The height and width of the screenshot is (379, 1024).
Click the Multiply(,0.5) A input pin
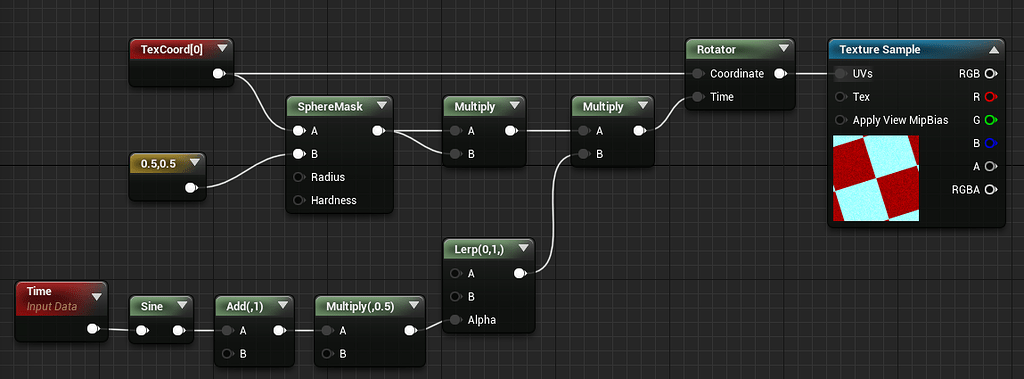328,331
